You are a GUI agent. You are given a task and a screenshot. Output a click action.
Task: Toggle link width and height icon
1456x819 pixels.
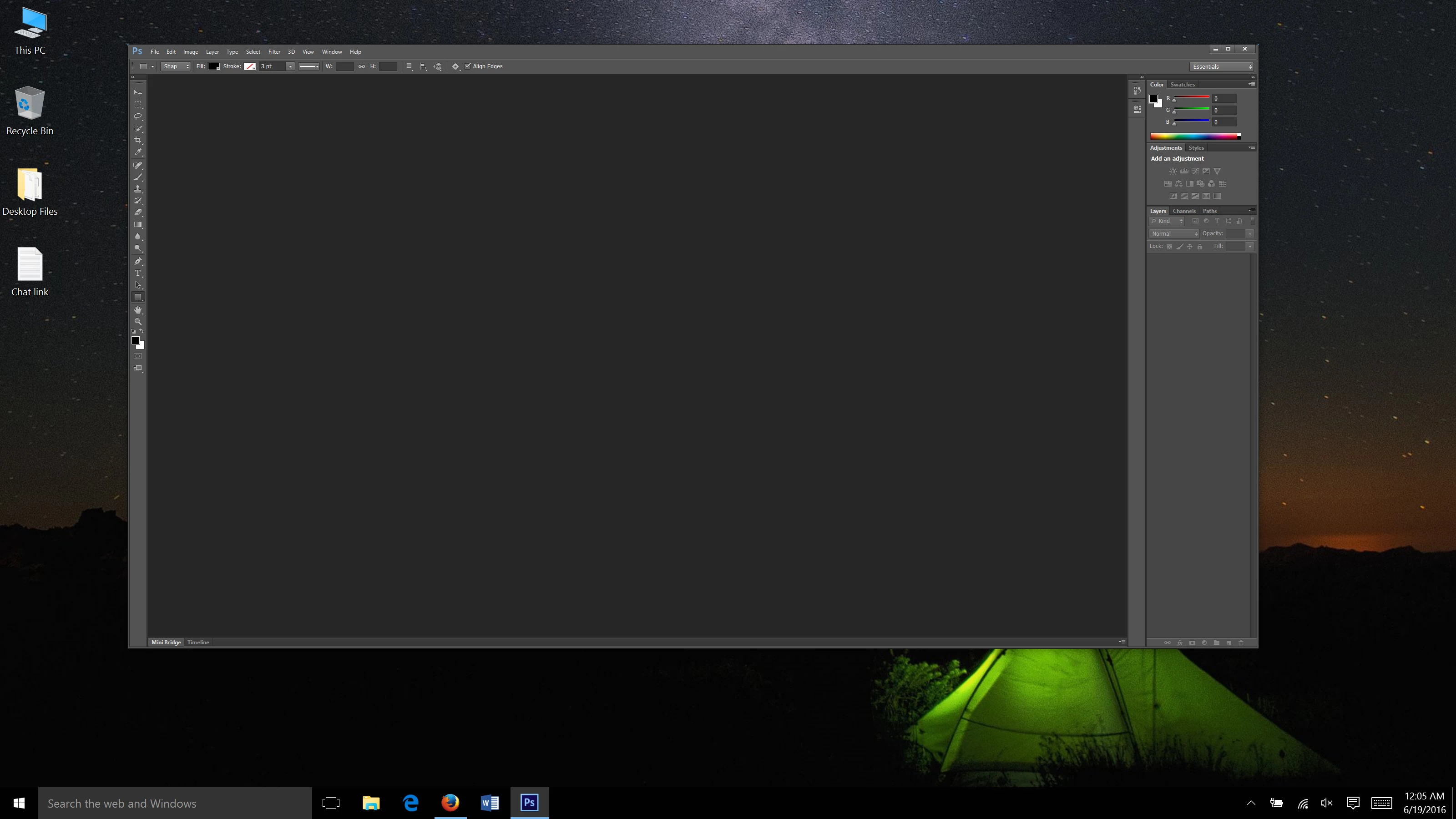362,66
